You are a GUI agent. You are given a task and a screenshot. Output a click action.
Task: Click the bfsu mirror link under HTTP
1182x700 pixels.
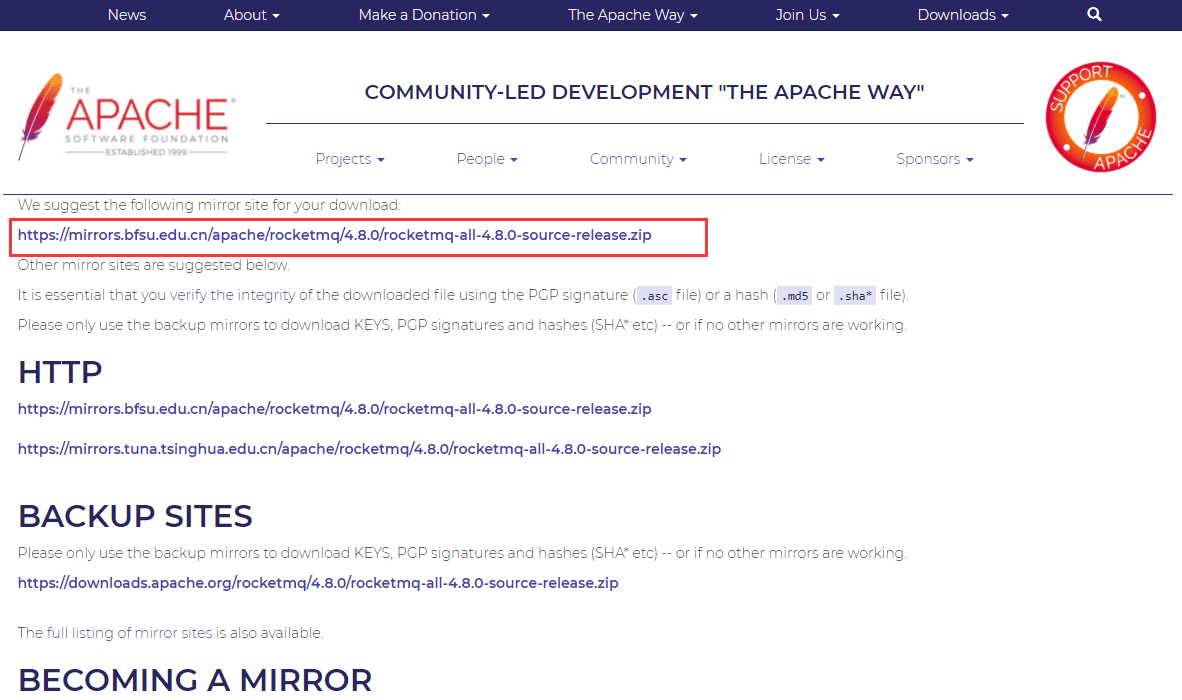point(335,409)
